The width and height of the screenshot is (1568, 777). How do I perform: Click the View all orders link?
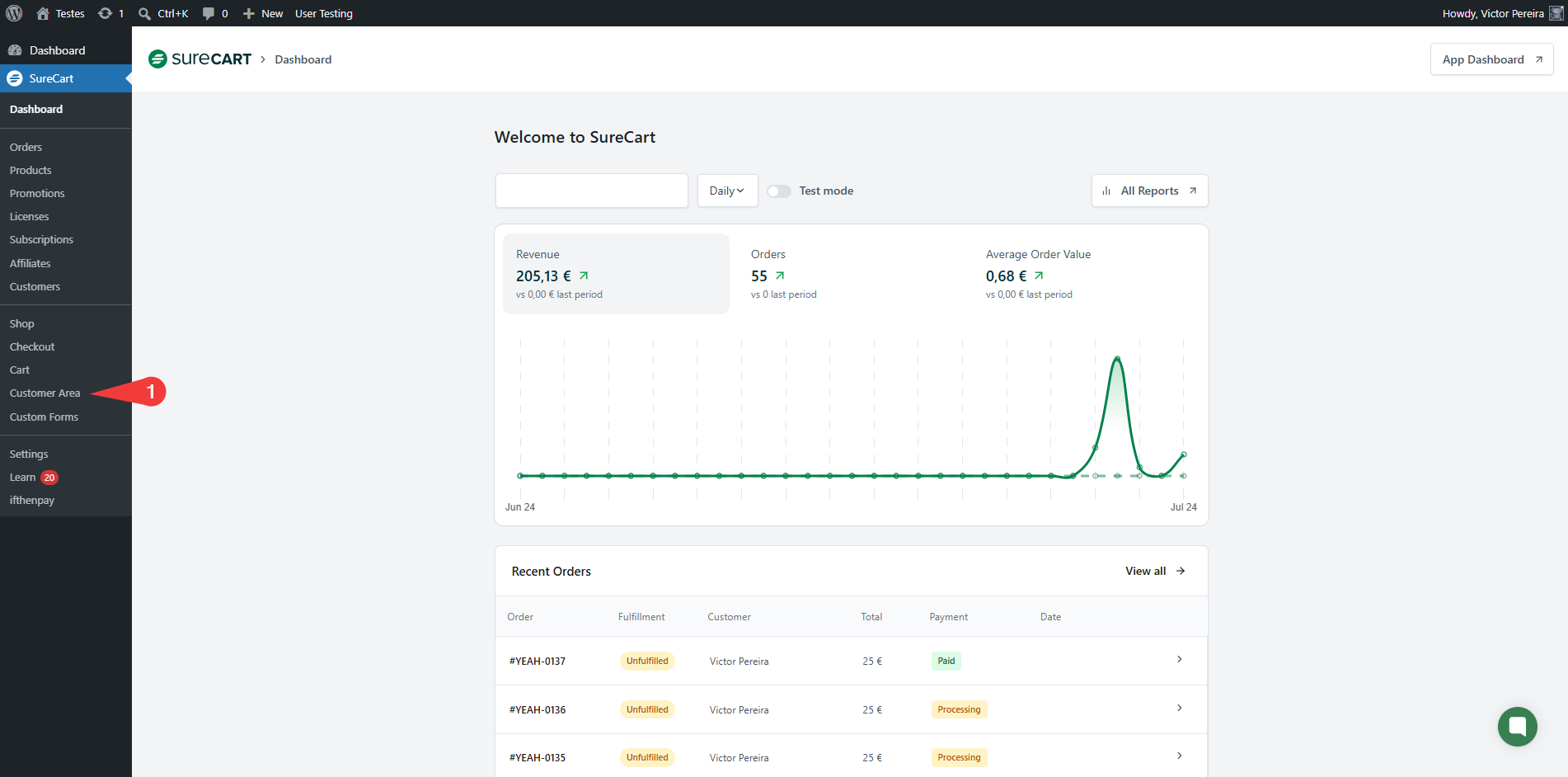1155,571
